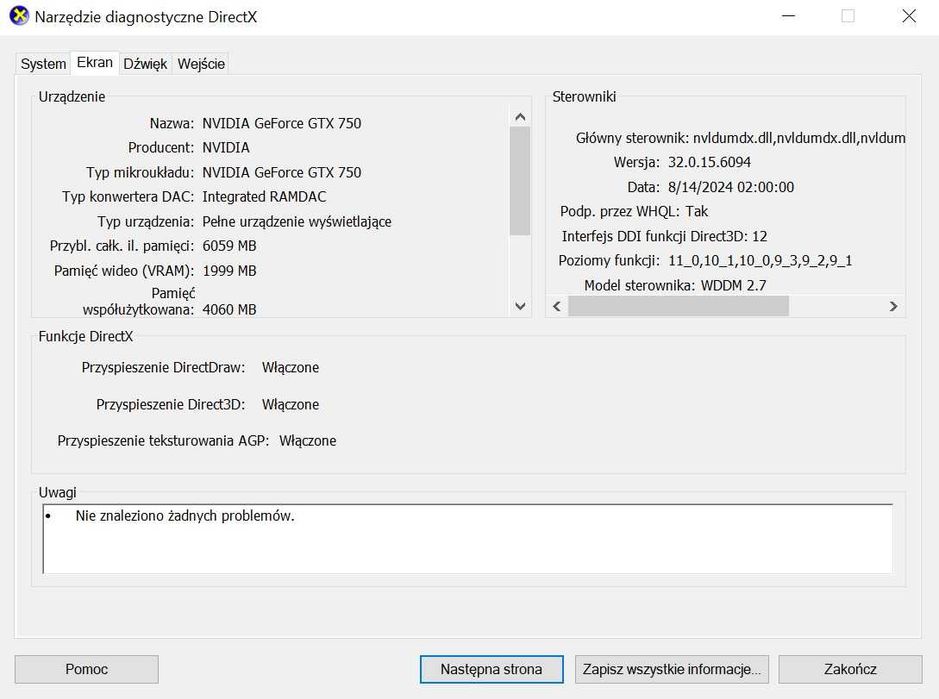Open the Dźwięk tab
This screenshot has height=699, width=939.
click(145, 63)
